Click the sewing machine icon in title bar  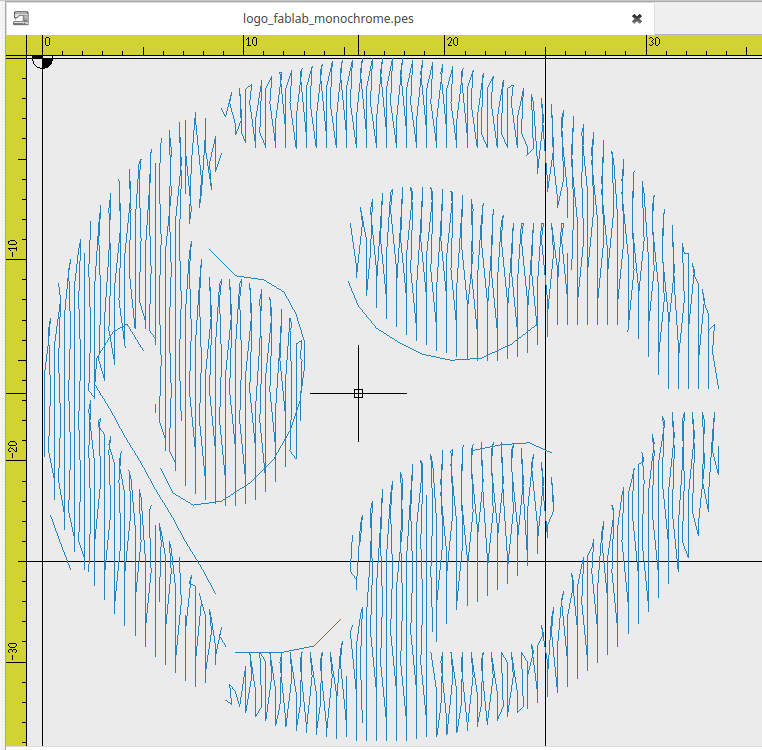pyautogui.click(x=21, y=18)
